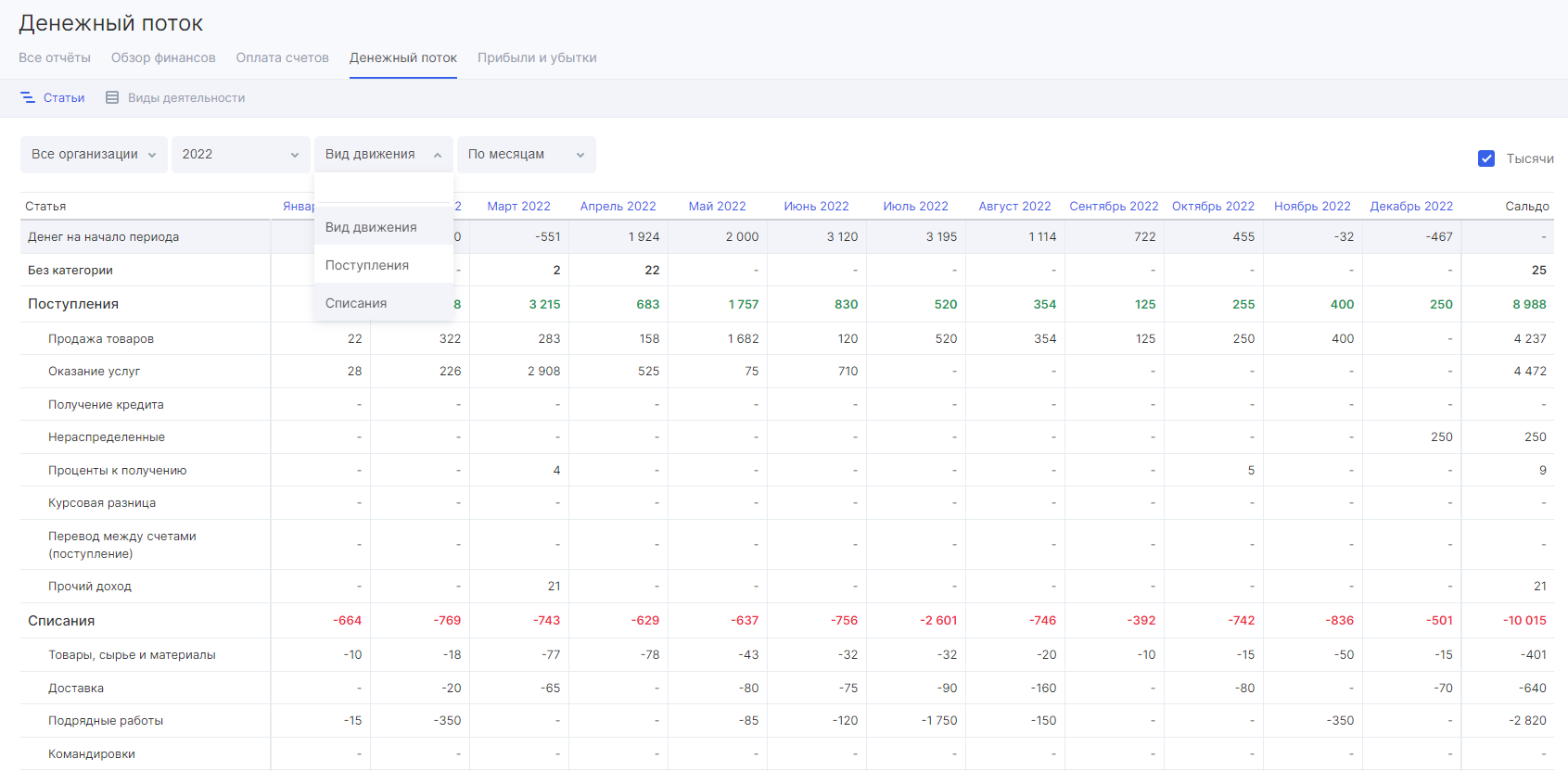The width and height of the screenshot is (1568, 771).
Task: Switch to the Оплата счетов tab
Action: click(282, 57)
